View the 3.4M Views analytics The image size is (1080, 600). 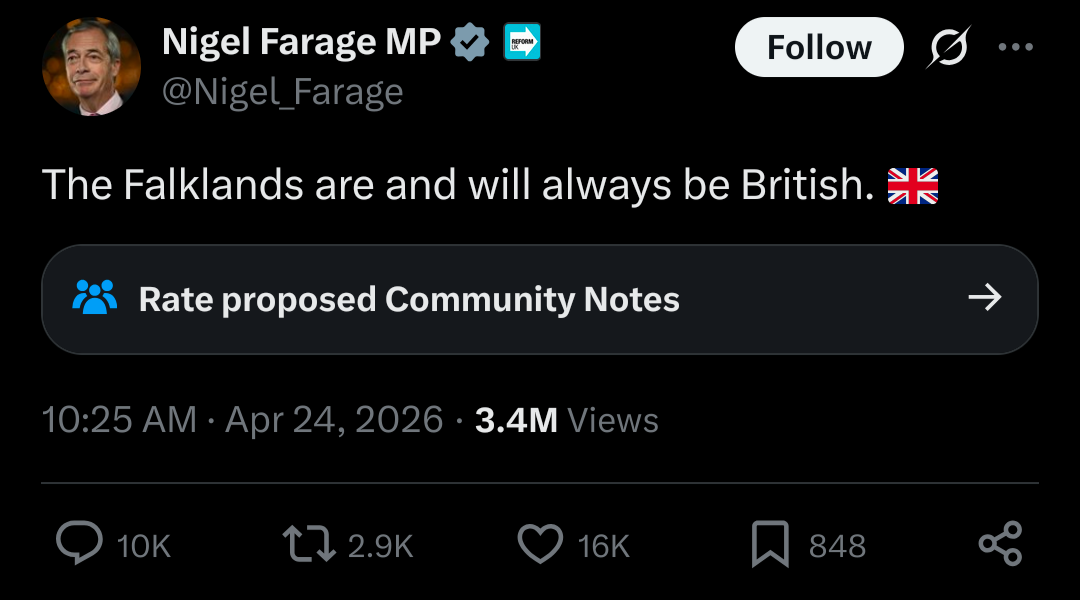[567, 420]
